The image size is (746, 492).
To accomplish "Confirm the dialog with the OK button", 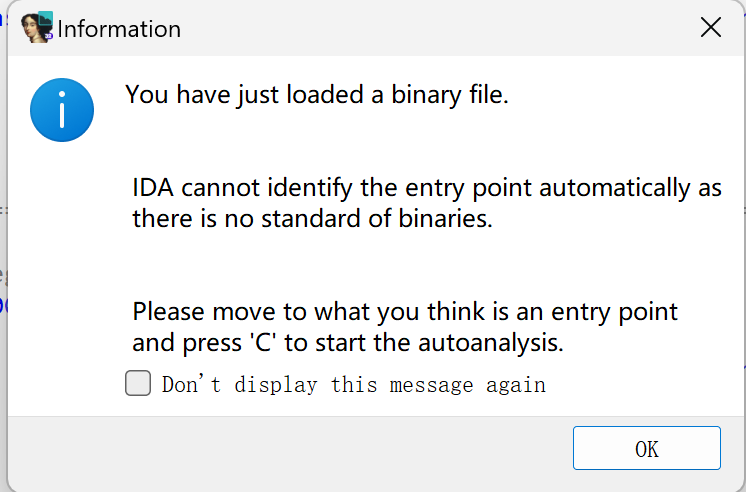I will pos(647,448).
